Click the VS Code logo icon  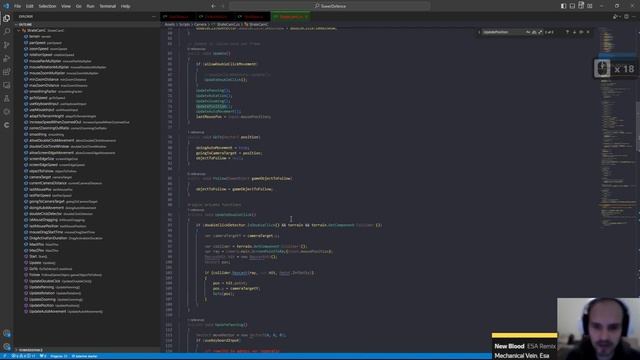point(6,6)
